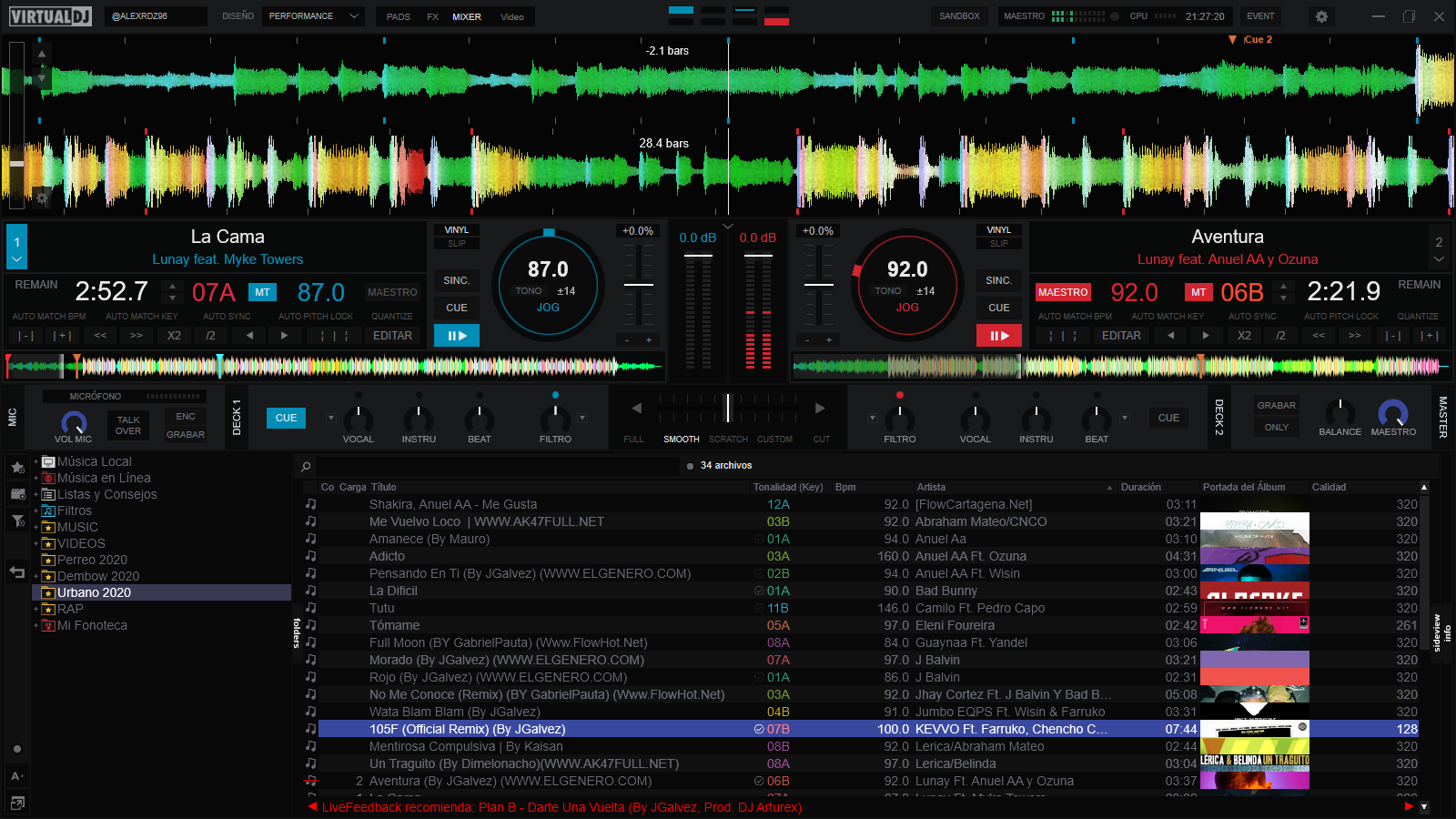This screenshot has height=819, width=1456.
Task: Click the SANDBOX button
Action: coord(959,16)
